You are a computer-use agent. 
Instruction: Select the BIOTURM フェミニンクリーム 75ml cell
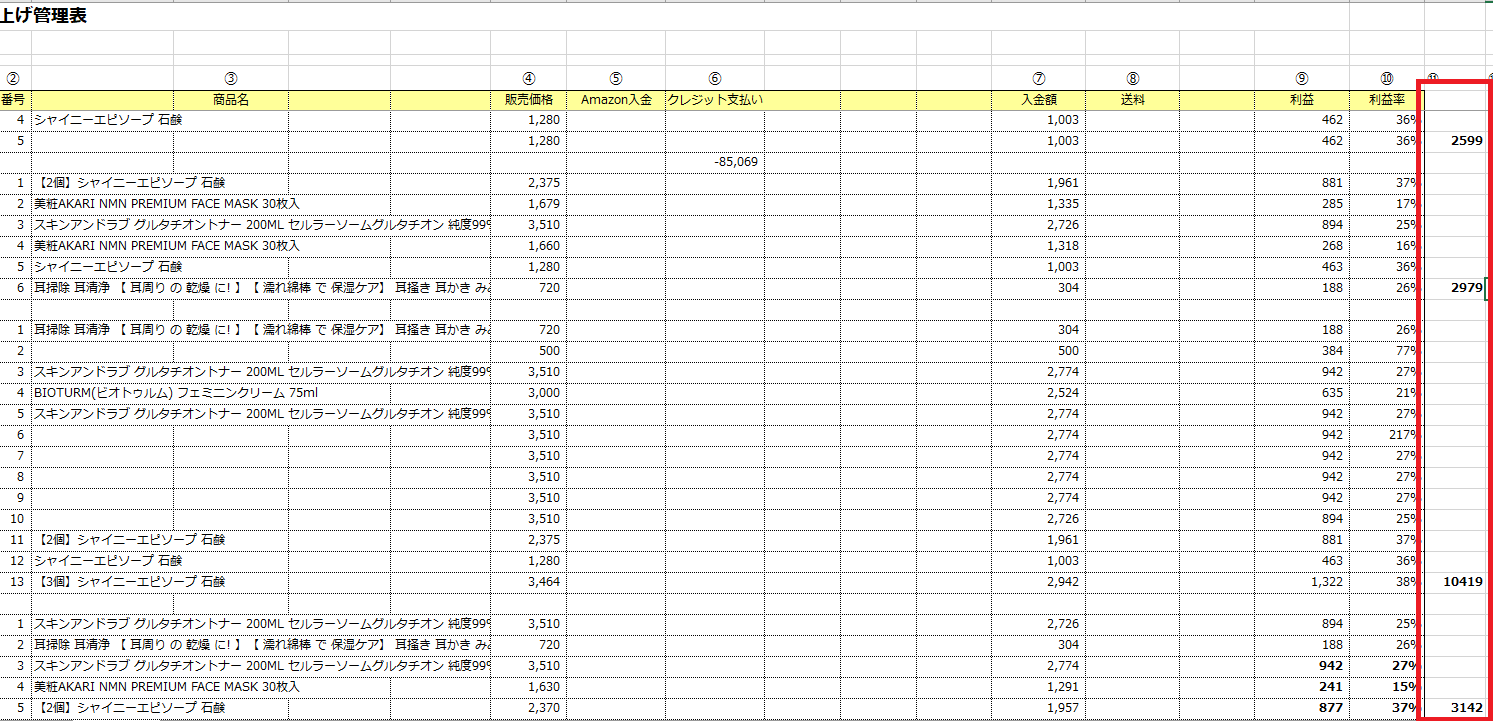[x=175, y=393]
